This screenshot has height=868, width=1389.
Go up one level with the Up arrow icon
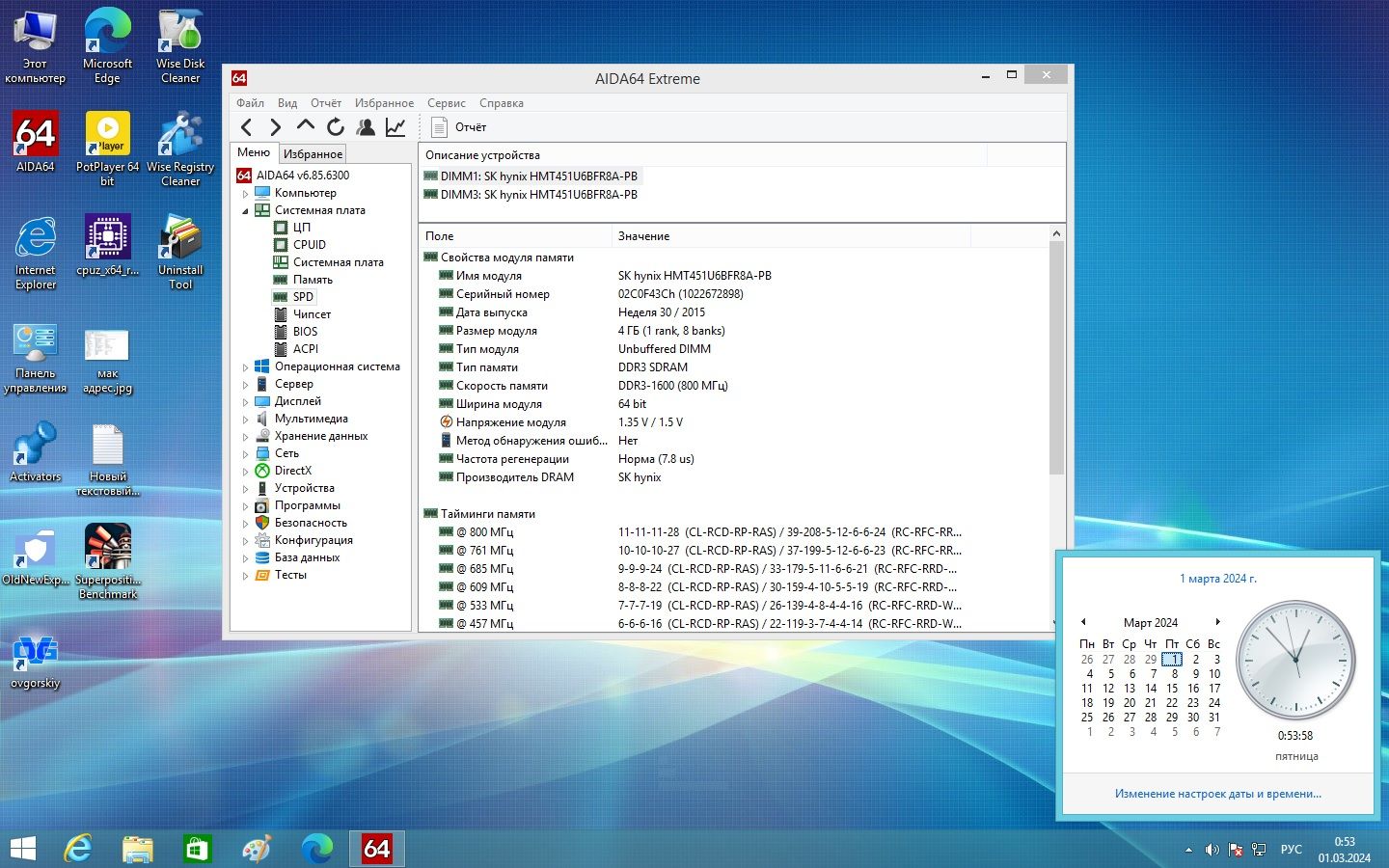[306, 126]
